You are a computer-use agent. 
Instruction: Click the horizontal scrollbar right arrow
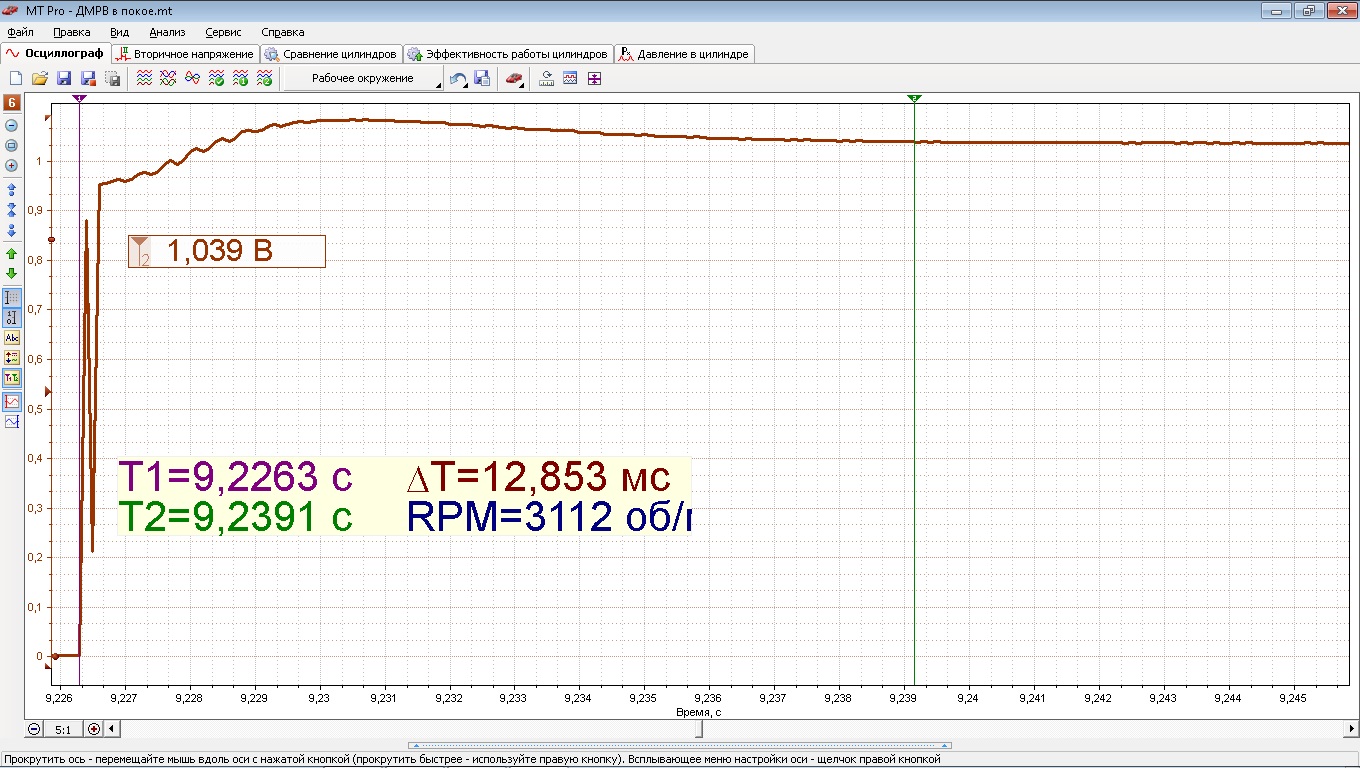(1351, 729)
